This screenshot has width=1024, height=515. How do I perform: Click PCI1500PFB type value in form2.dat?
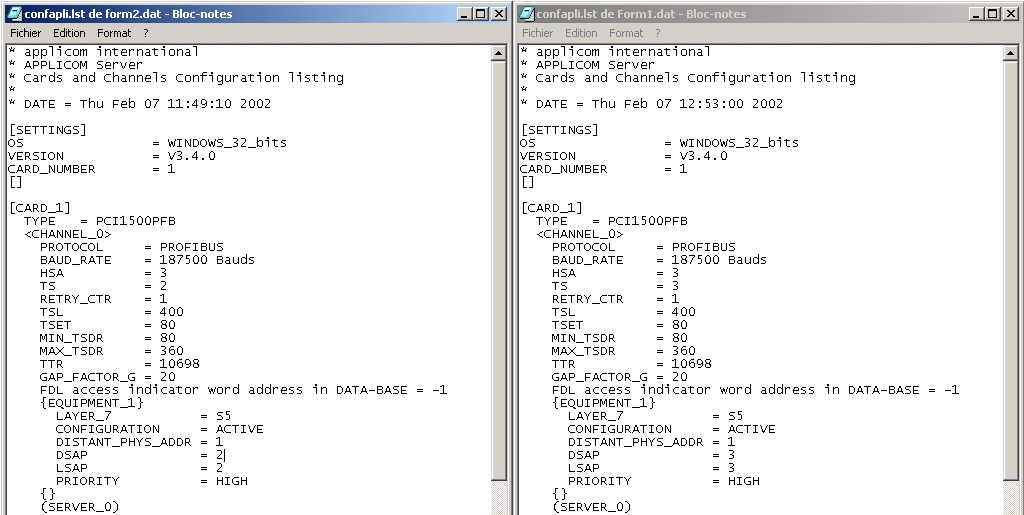click(136, 221)
